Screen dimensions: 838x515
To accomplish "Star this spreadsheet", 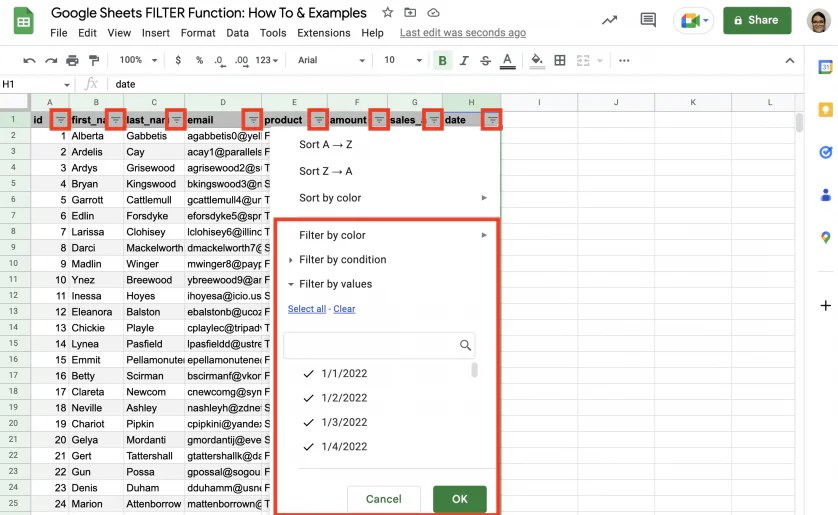I will [387, 12].
